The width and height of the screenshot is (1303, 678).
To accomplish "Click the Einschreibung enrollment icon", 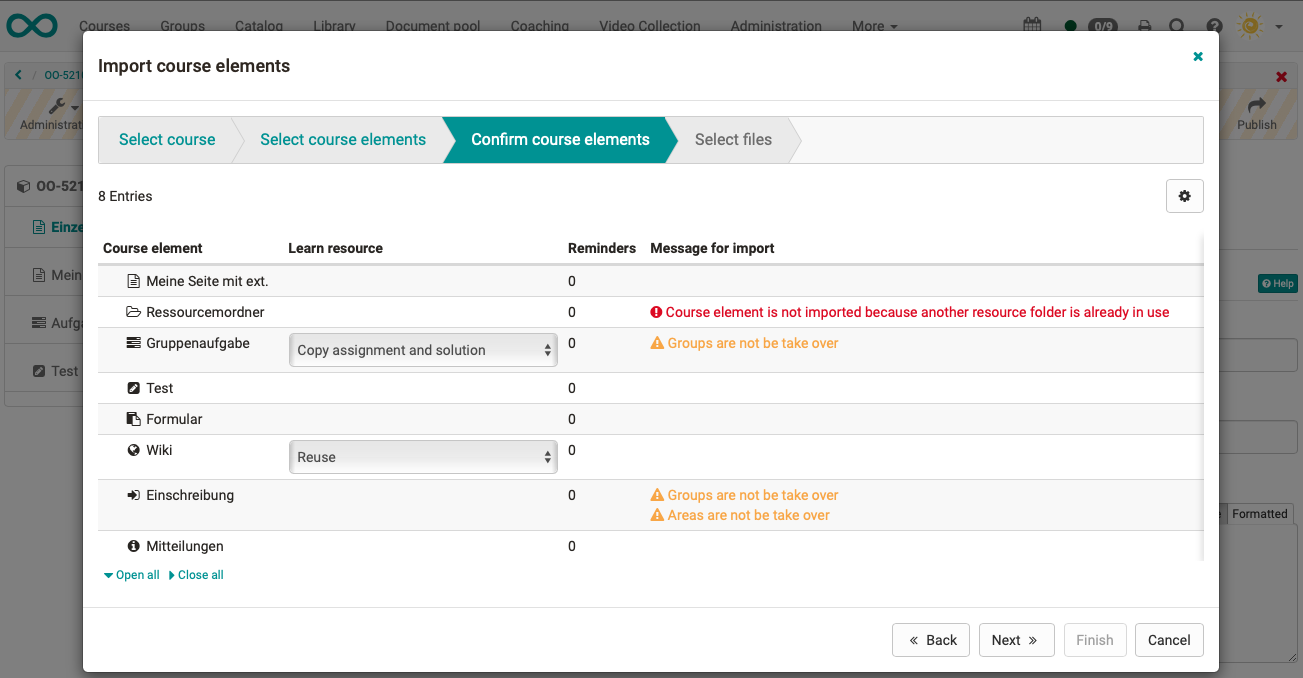I will click(x=133, y=495).
